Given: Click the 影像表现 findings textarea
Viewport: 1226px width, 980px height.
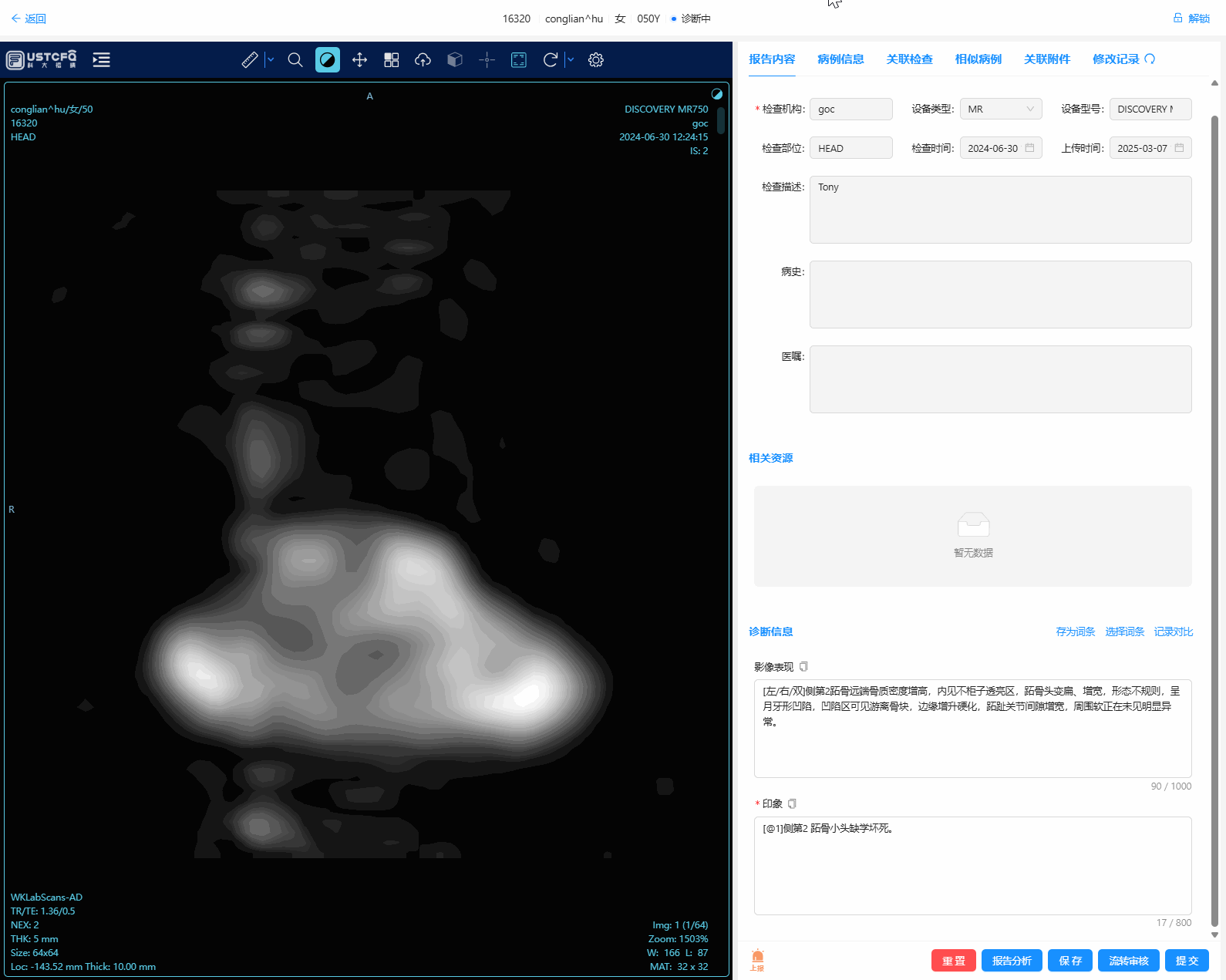Looking at the screenshot, I should pos(973,729).
